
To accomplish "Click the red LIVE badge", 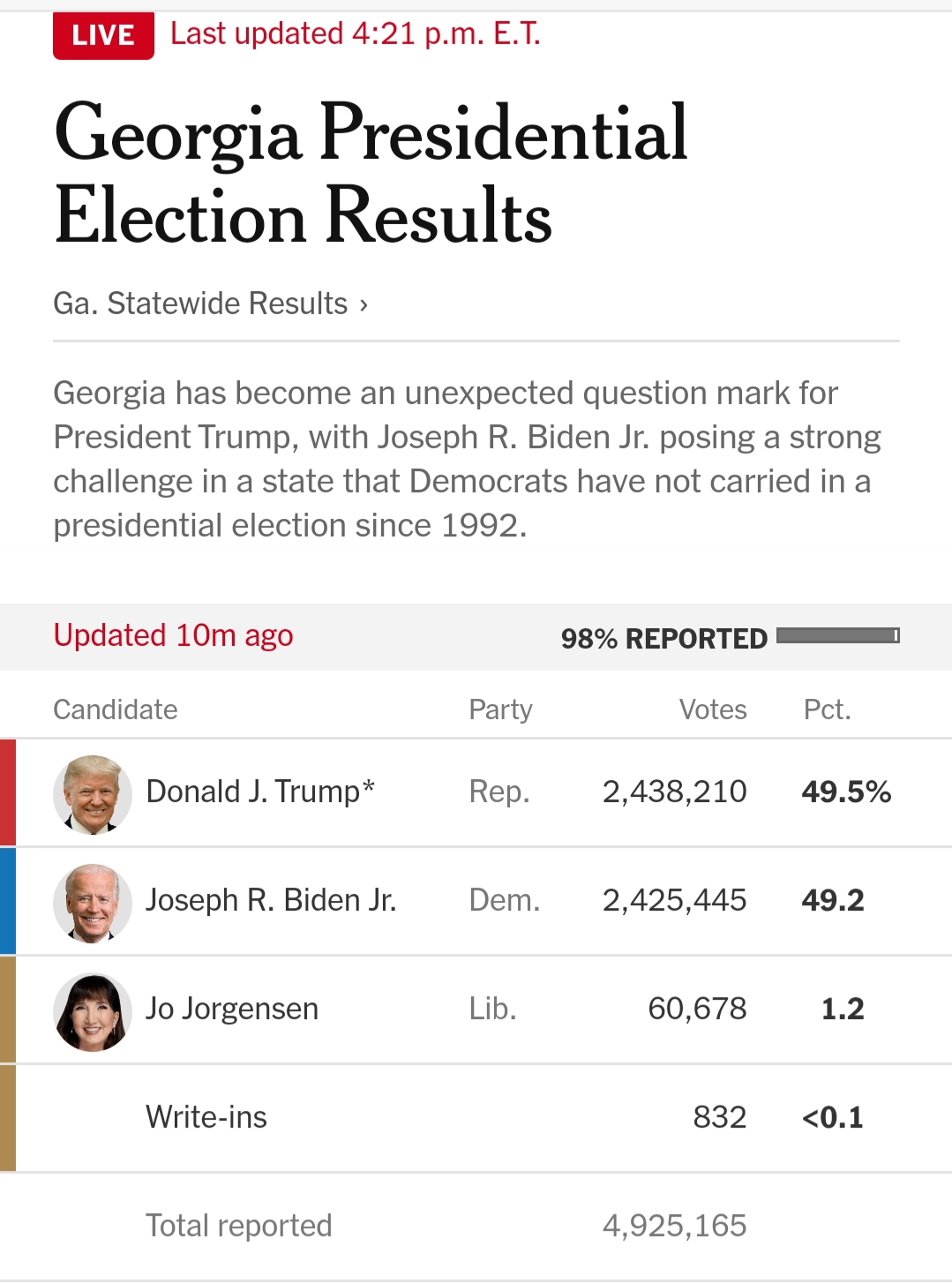I will point(103,35).
